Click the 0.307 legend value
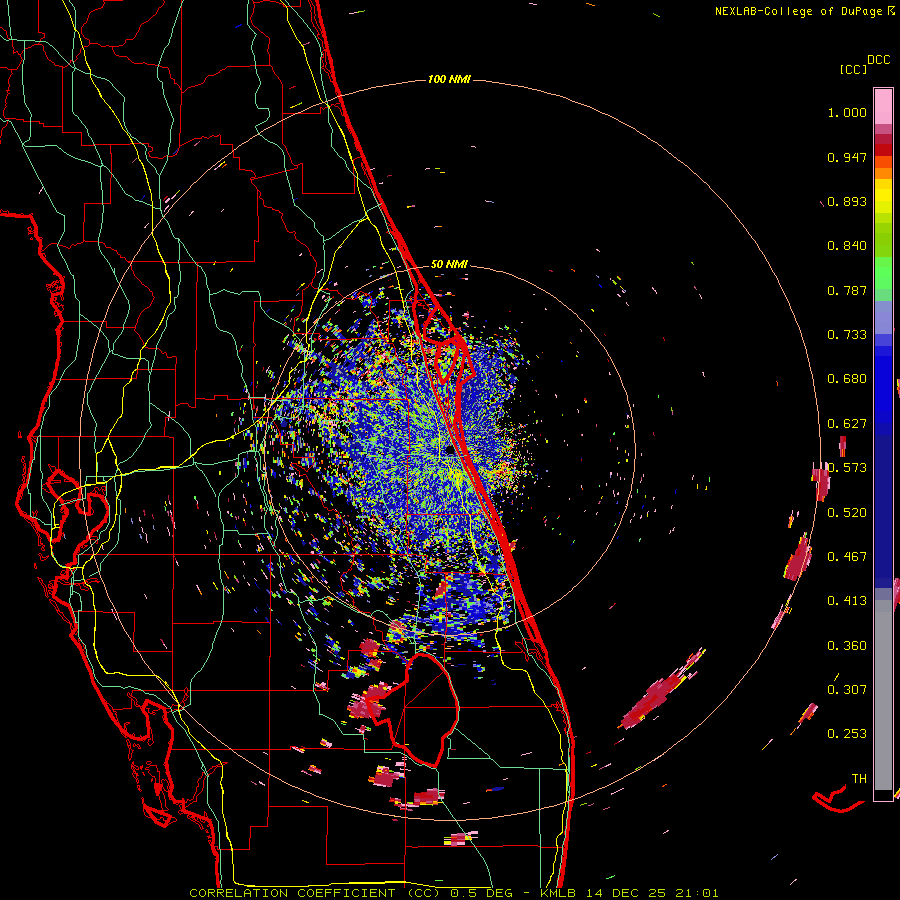Viewport: 900px width, 900px height. (847, 689)
